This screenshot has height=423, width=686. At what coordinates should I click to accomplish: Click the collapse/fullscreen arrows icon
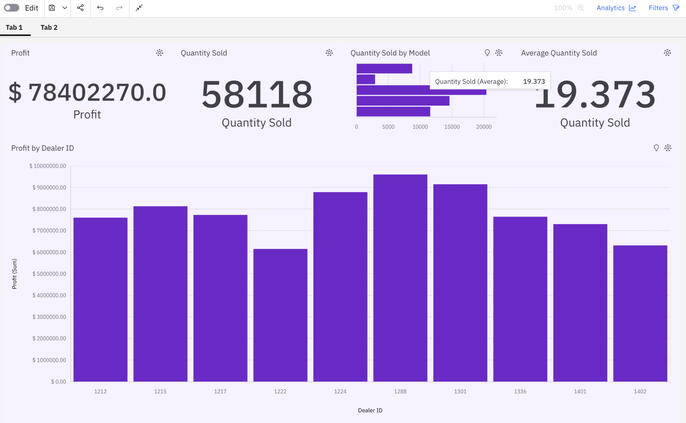(140, 8)
